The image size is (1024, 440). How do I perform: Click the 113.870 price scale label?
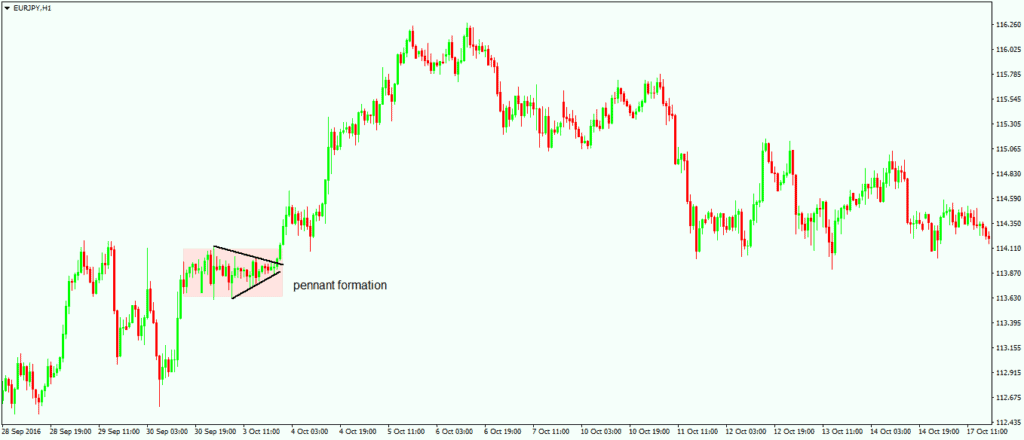(x=1008, y=273)
